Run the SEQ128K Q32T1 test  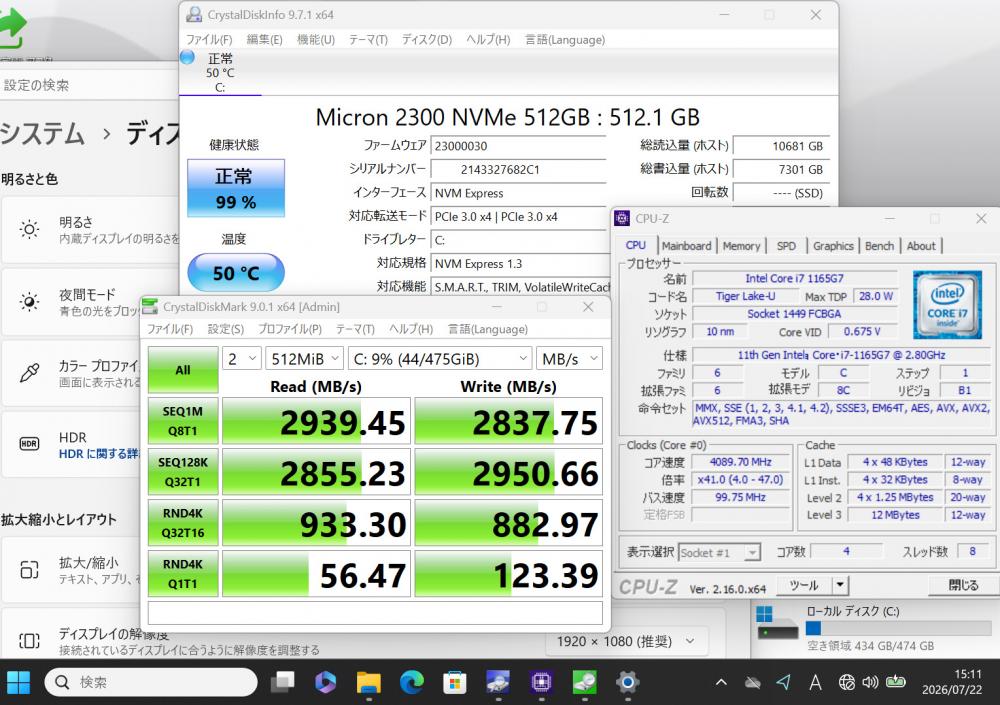click(183, 472)
